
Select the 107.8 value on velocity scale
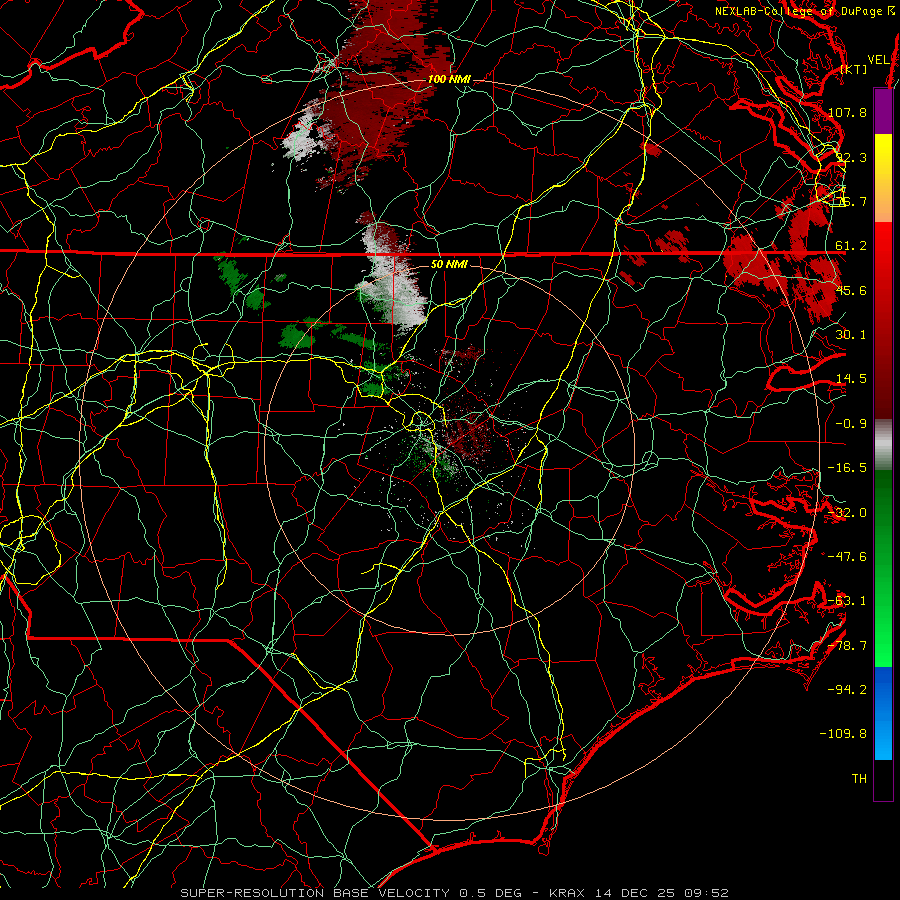pos(847,112)
